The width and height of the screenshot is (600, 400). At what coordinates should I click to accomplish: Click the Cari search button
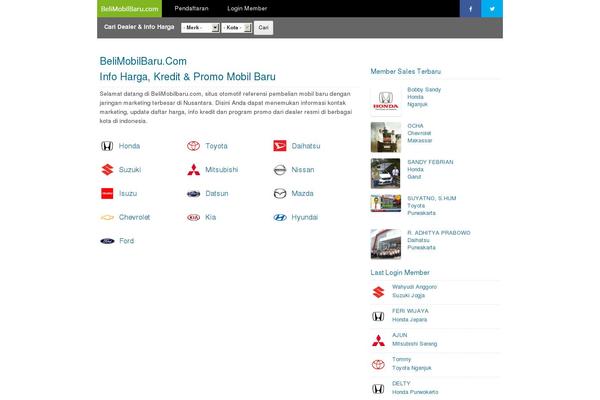point(263,28)
